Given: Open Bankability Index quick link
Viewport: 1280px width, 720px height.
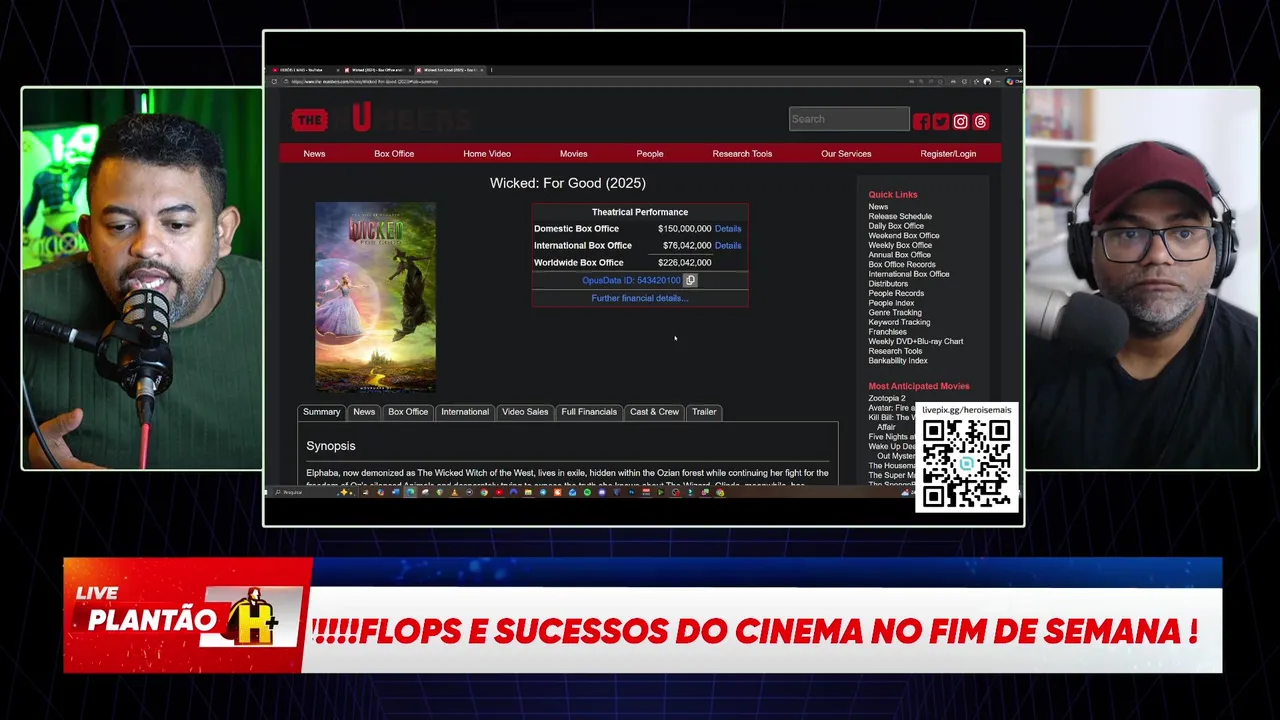Looking at the screenshot, I should (898, 361).
